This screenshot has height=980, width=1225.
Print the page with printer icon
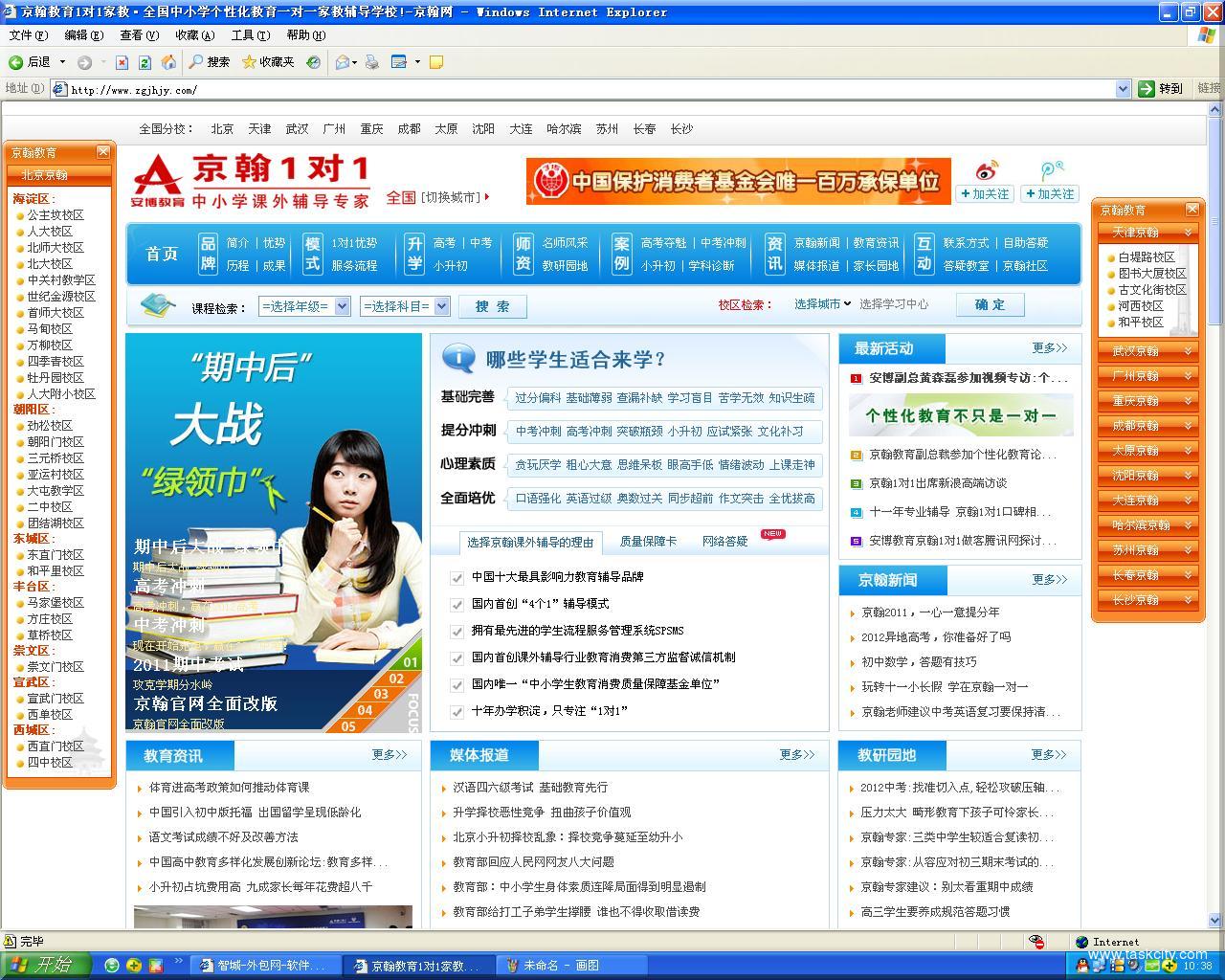point(371,62)
